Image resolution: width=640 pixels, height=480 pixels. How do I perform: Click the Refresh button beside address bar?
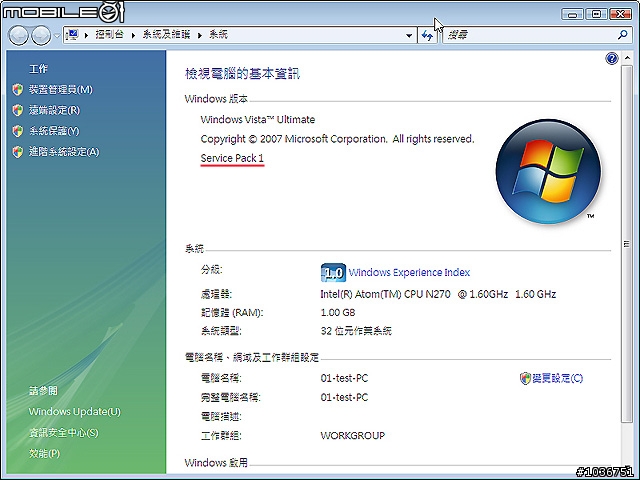point(427,36)
